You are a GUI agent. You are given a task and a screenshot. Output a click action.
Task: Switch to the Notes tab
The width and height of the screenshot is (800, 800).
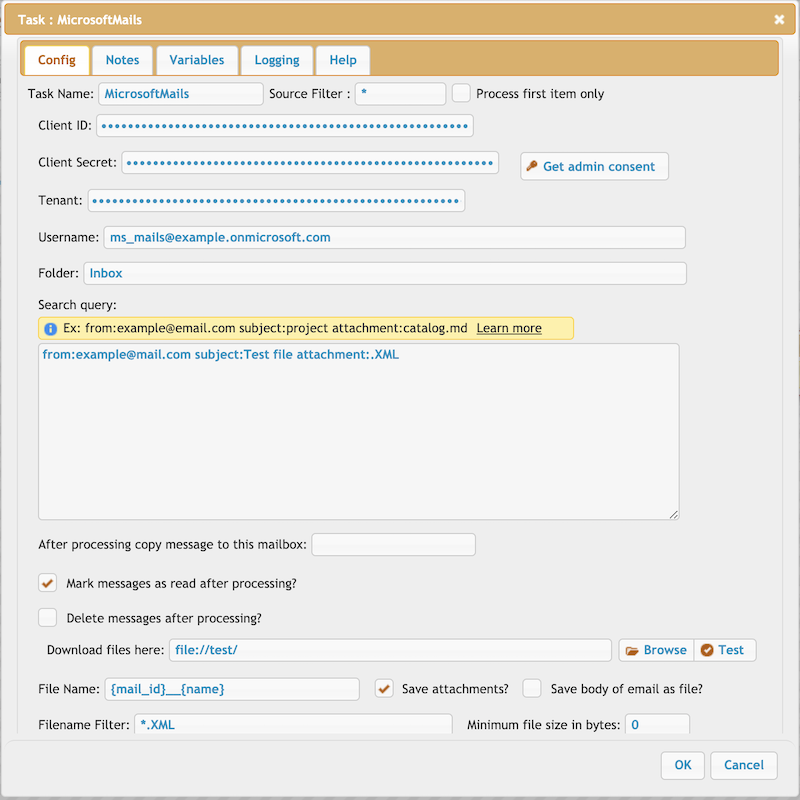click(122, 60)
